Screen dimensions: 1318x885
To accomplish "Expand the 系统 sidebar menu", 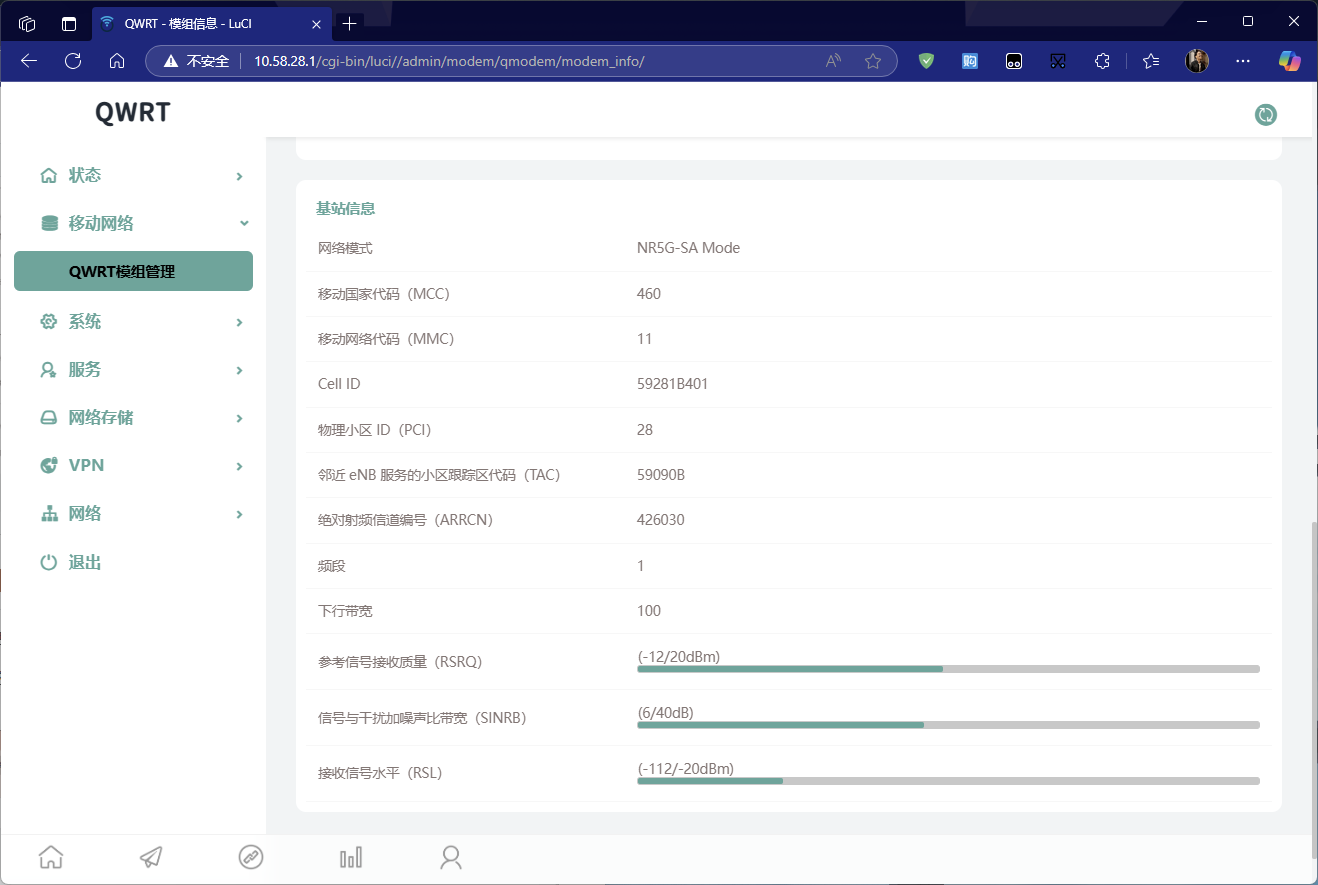I will 133,322.
